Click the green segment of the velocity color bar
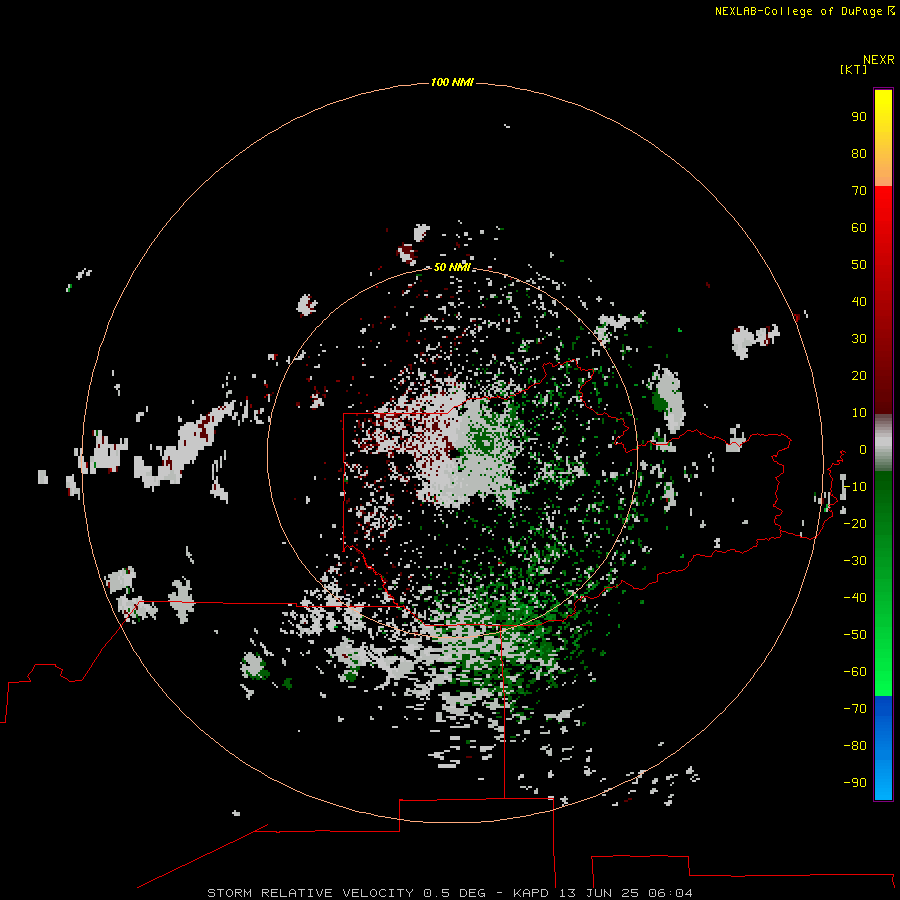 click(883, 583)
